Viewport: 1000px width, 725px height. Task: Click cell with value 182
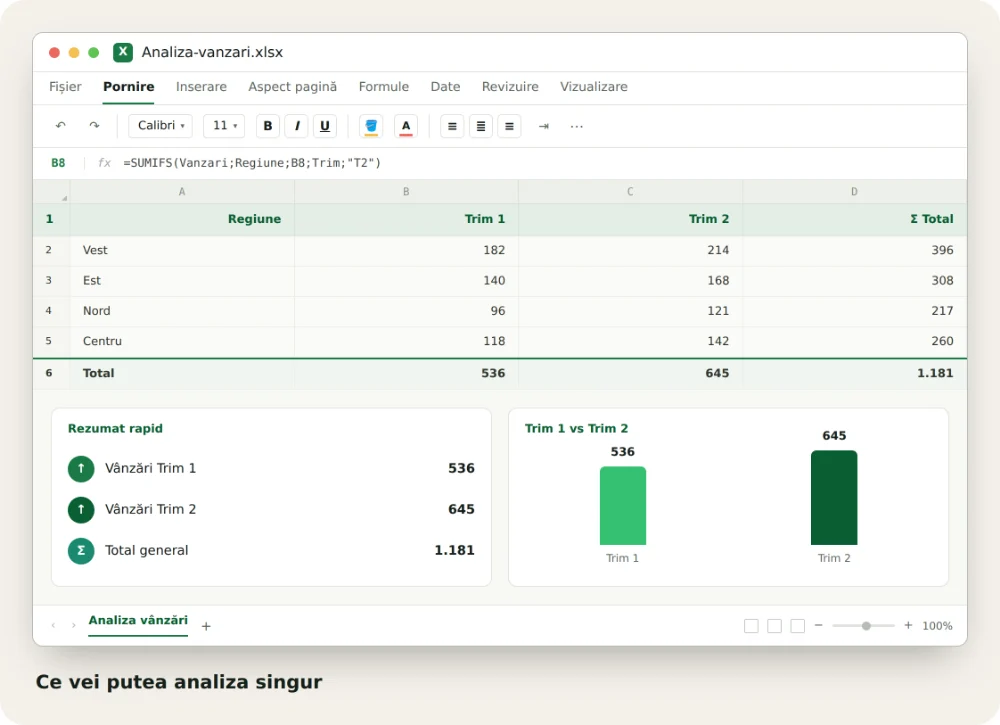pyautogui.click(x=406, y=250)
